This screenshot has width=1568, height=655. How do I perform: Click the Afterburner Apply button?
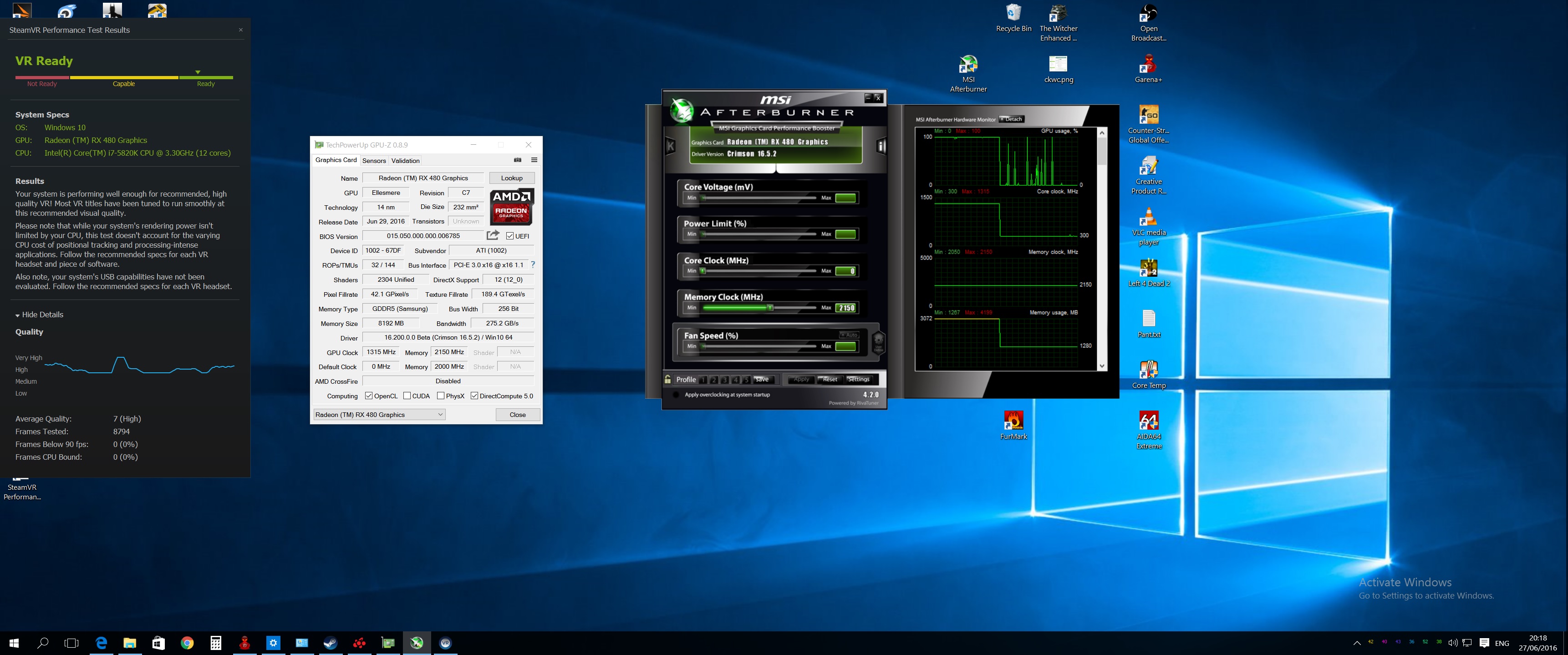(x=801, y=379)
